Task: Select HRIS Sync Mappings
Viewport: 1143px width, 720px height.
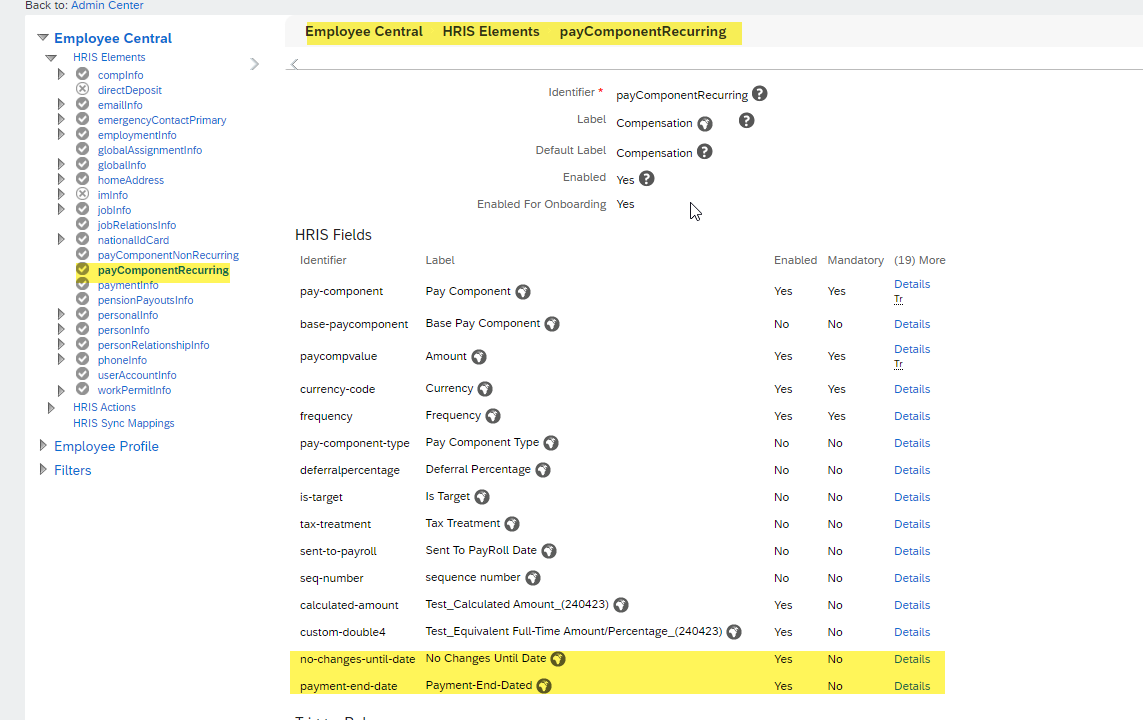Action: tap(124, 423)
